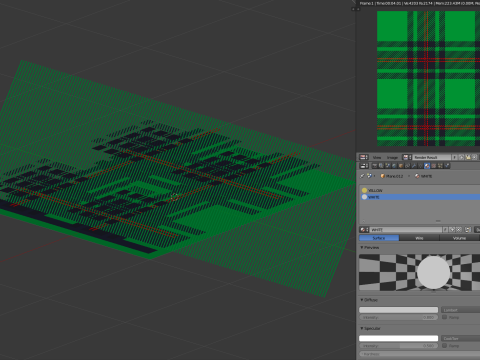The height and width of the screenshot is (360, 480).
Task: Select the active Material tab icon
Action: pos(427,166)
